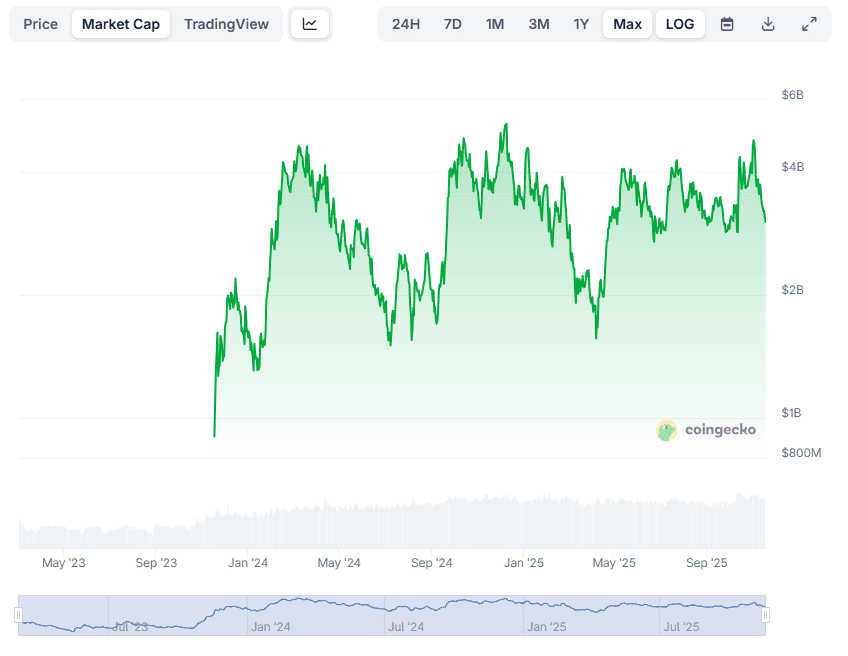Grab the right range navigator handle
The height and width of the screenshot is (656, 848).
tap(765, 615)
